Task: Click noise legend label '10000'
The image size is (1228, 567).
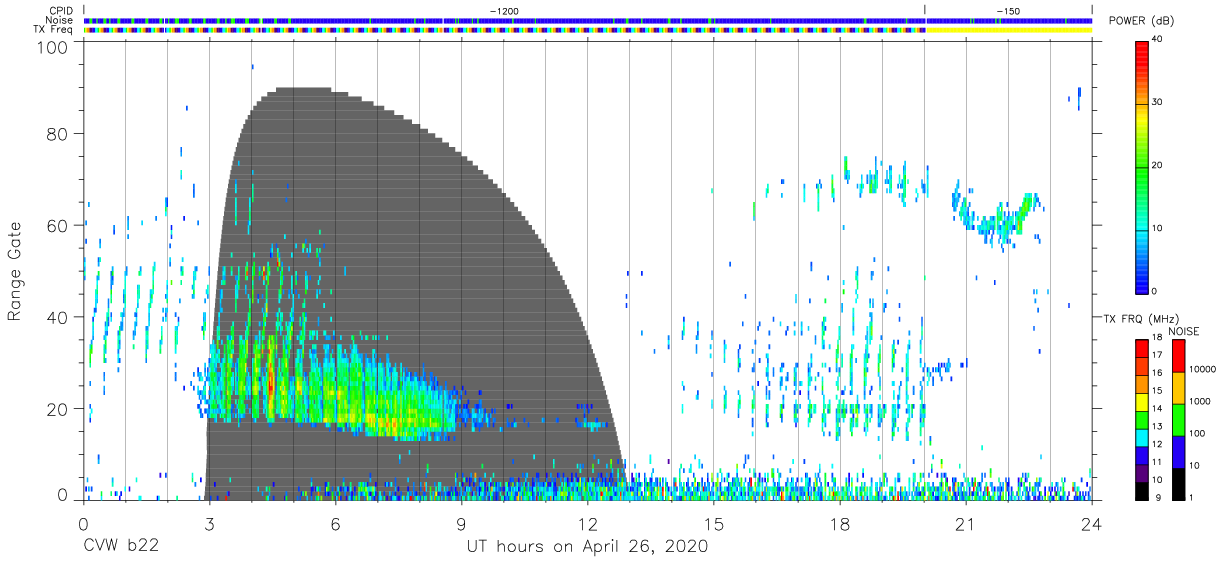Action: point(1203,369)
